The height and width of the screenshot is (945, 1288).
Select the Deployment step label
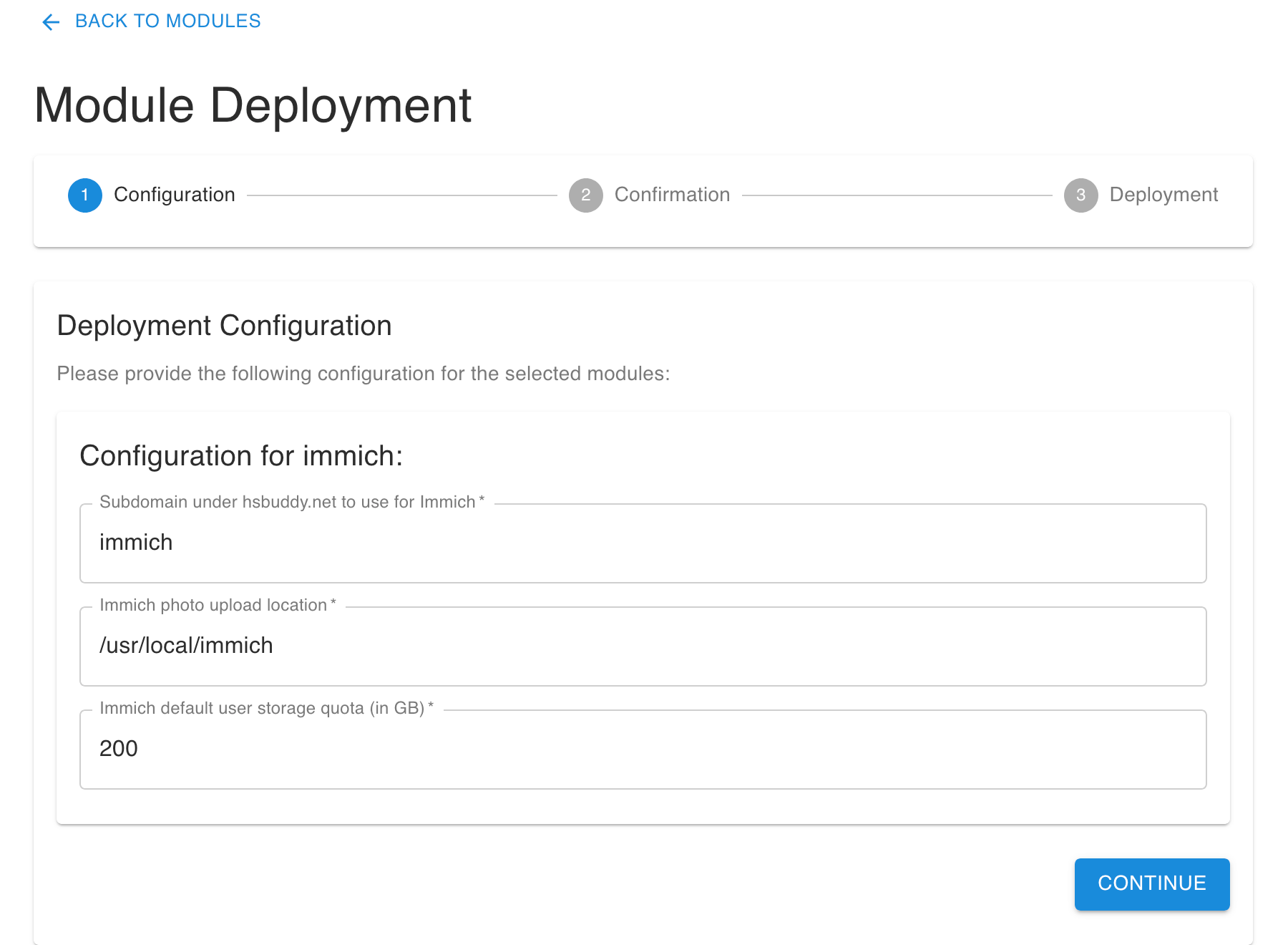coord(1163,195)
